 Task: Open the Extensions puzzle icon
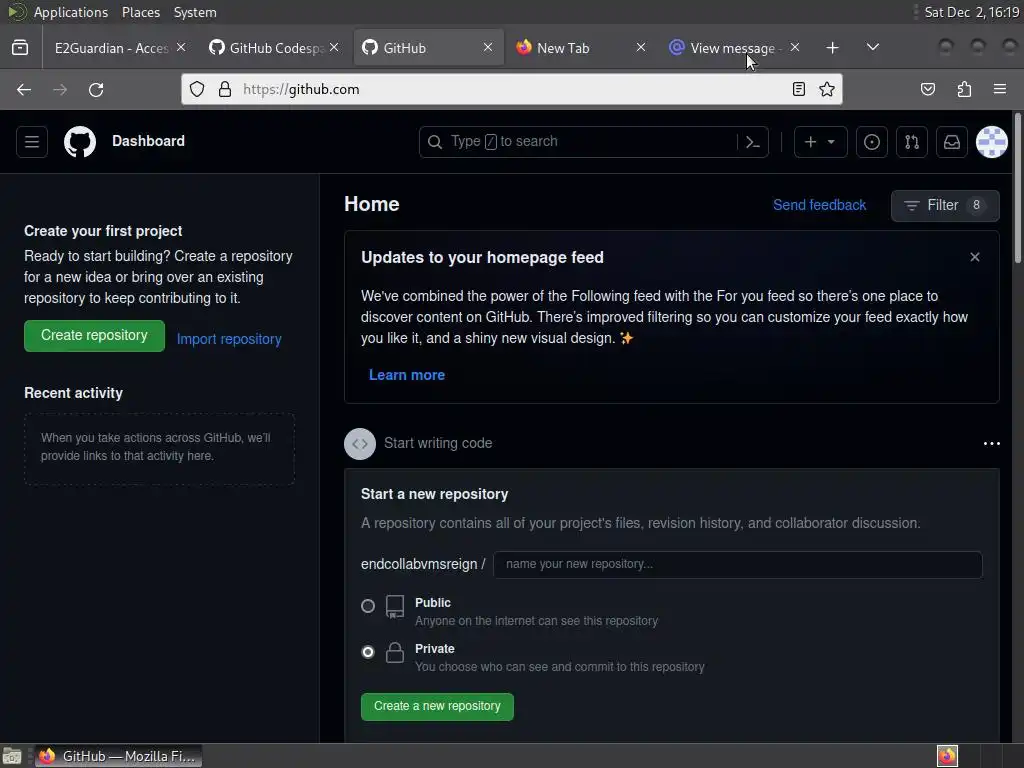964,89
